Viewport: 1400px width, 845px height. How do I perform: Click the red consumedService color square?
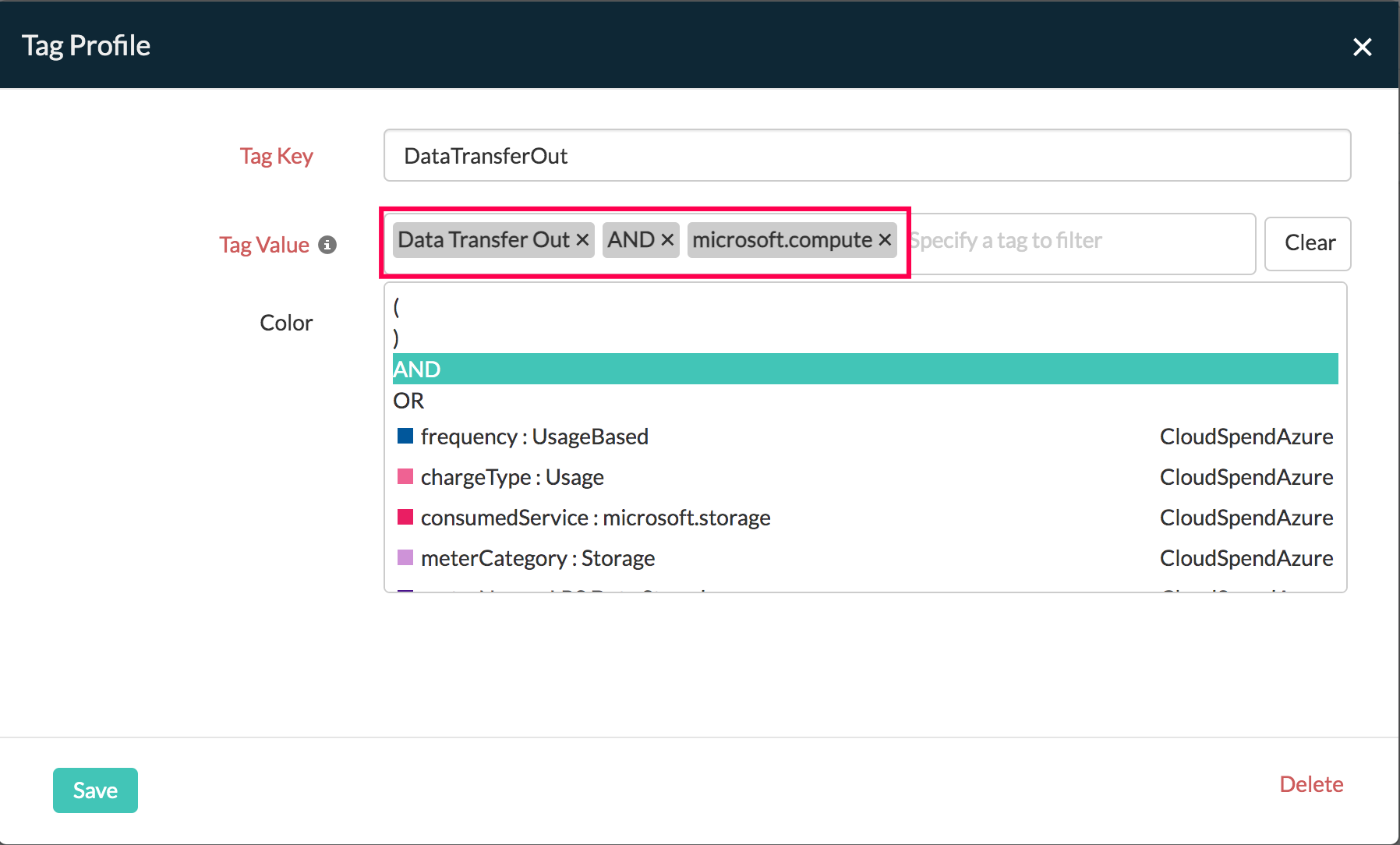point(405,517)
